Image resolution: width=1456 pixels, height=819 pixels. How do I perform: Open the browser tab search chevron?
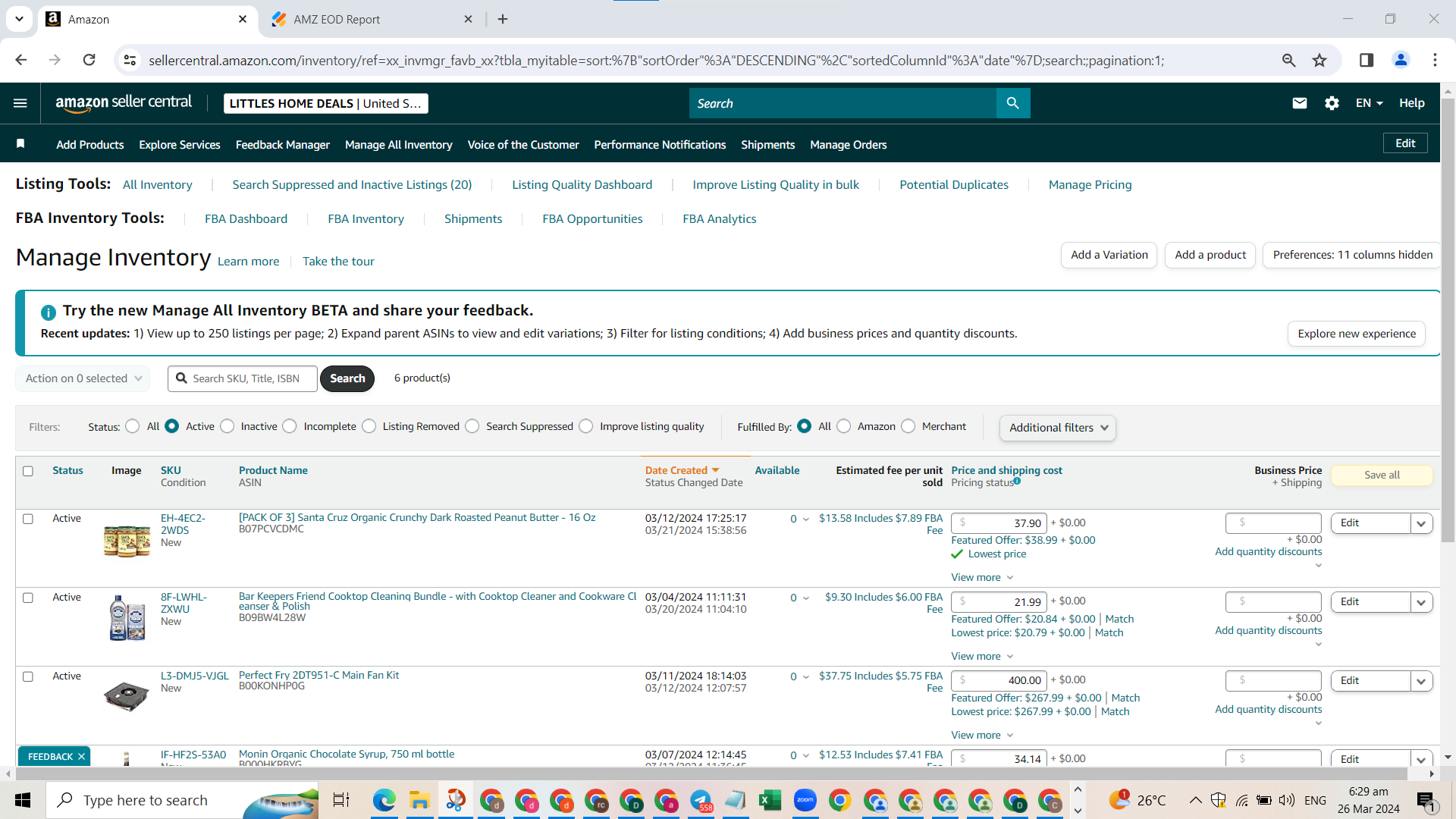(19, 19)
